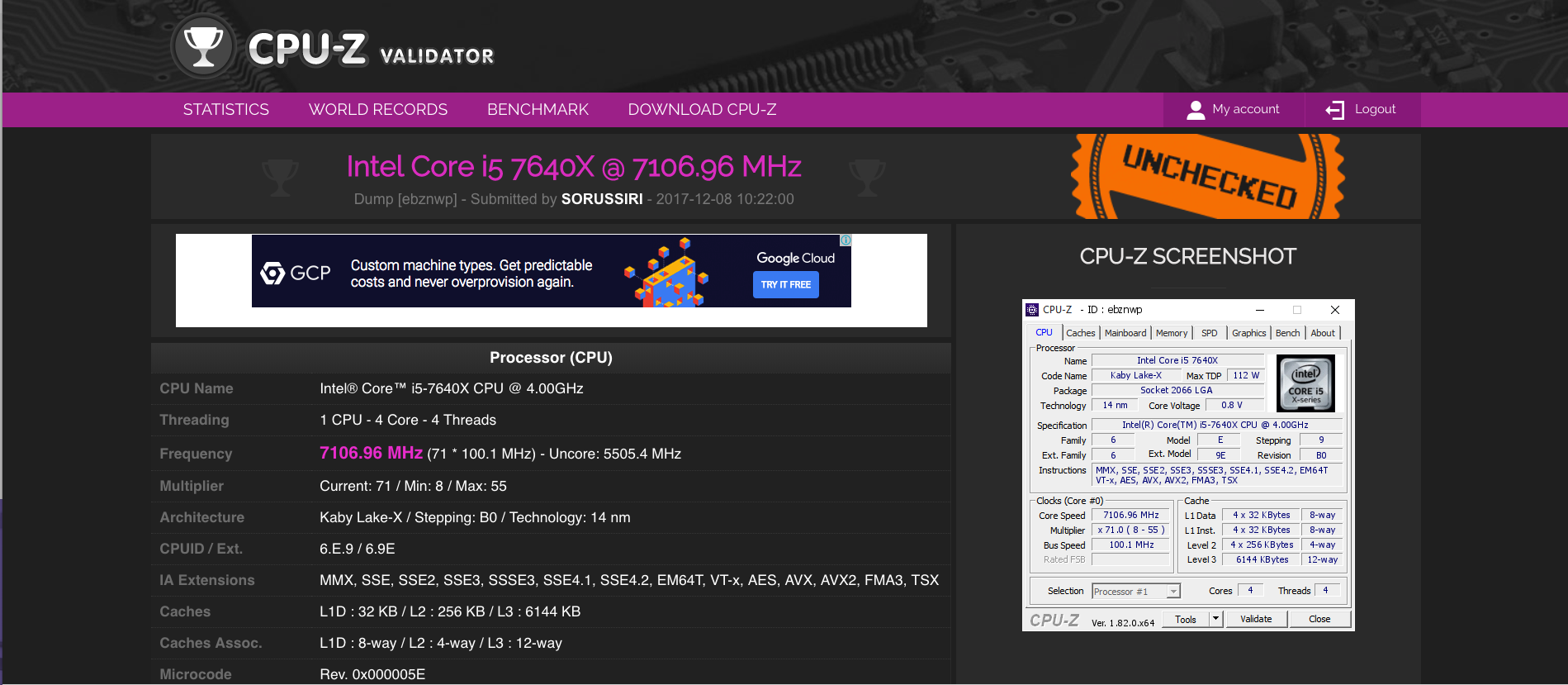Click the page title Intel Core i5 7640X @ 7106.96 MHz

pos(574,167)
